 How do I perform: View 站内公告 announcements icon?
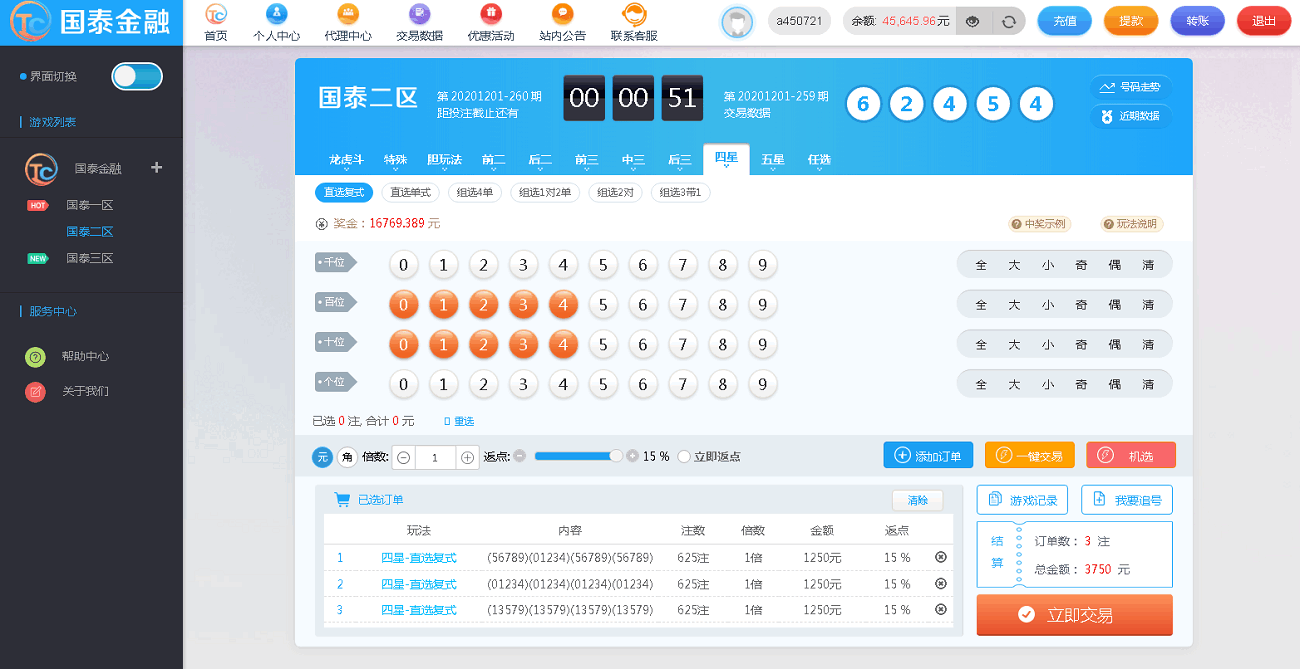point(561,22)
